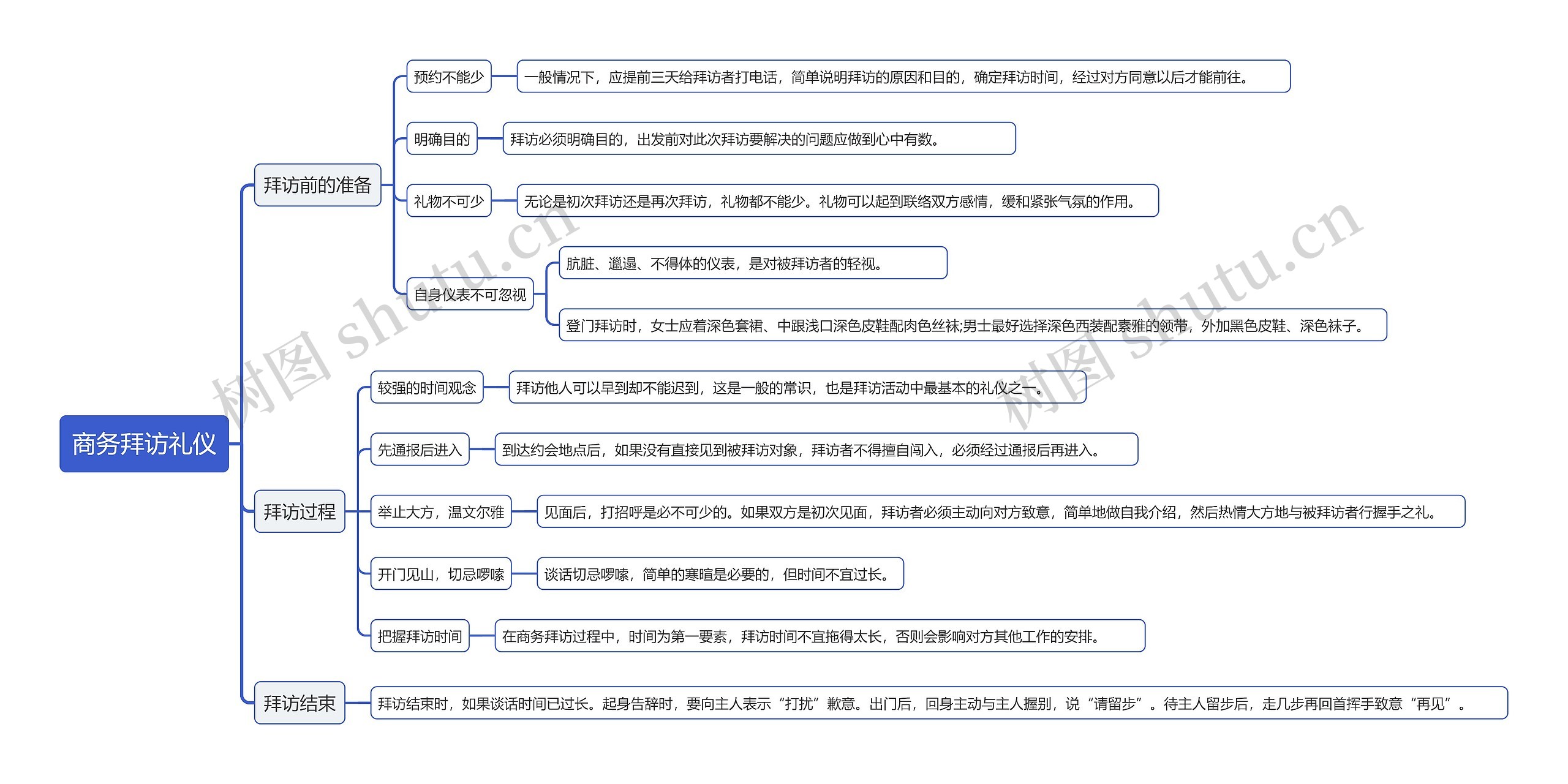Image resolution: width=1568 pixels, height=784 pixels.
Task: Click the 举止大方，温文尔雅 node
Action: point(441,511)
